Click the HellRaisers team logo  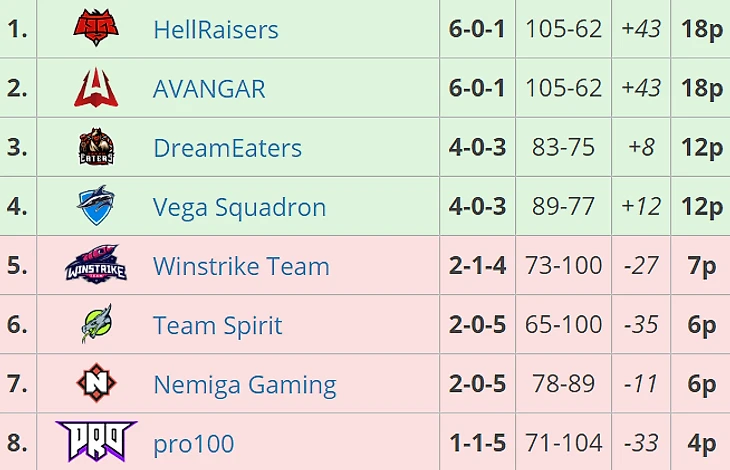tap(96, 28)
